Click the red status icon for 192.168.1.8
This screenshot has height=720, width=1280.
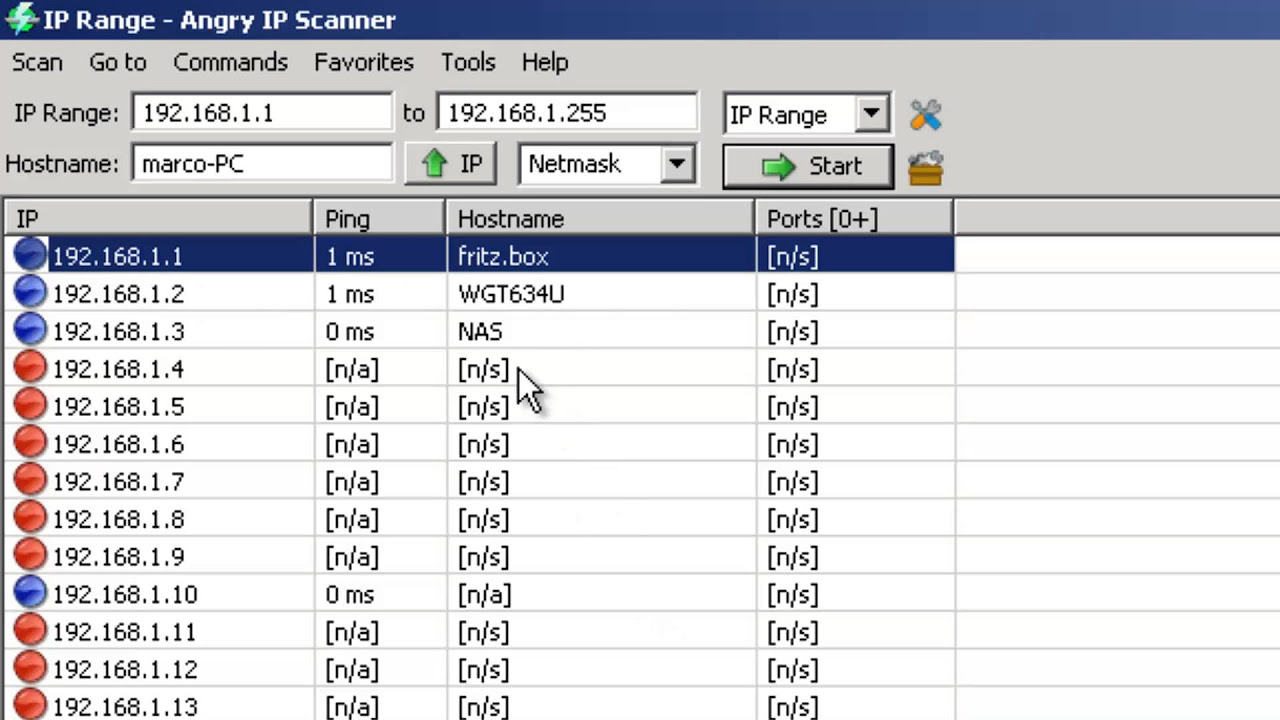30,518
